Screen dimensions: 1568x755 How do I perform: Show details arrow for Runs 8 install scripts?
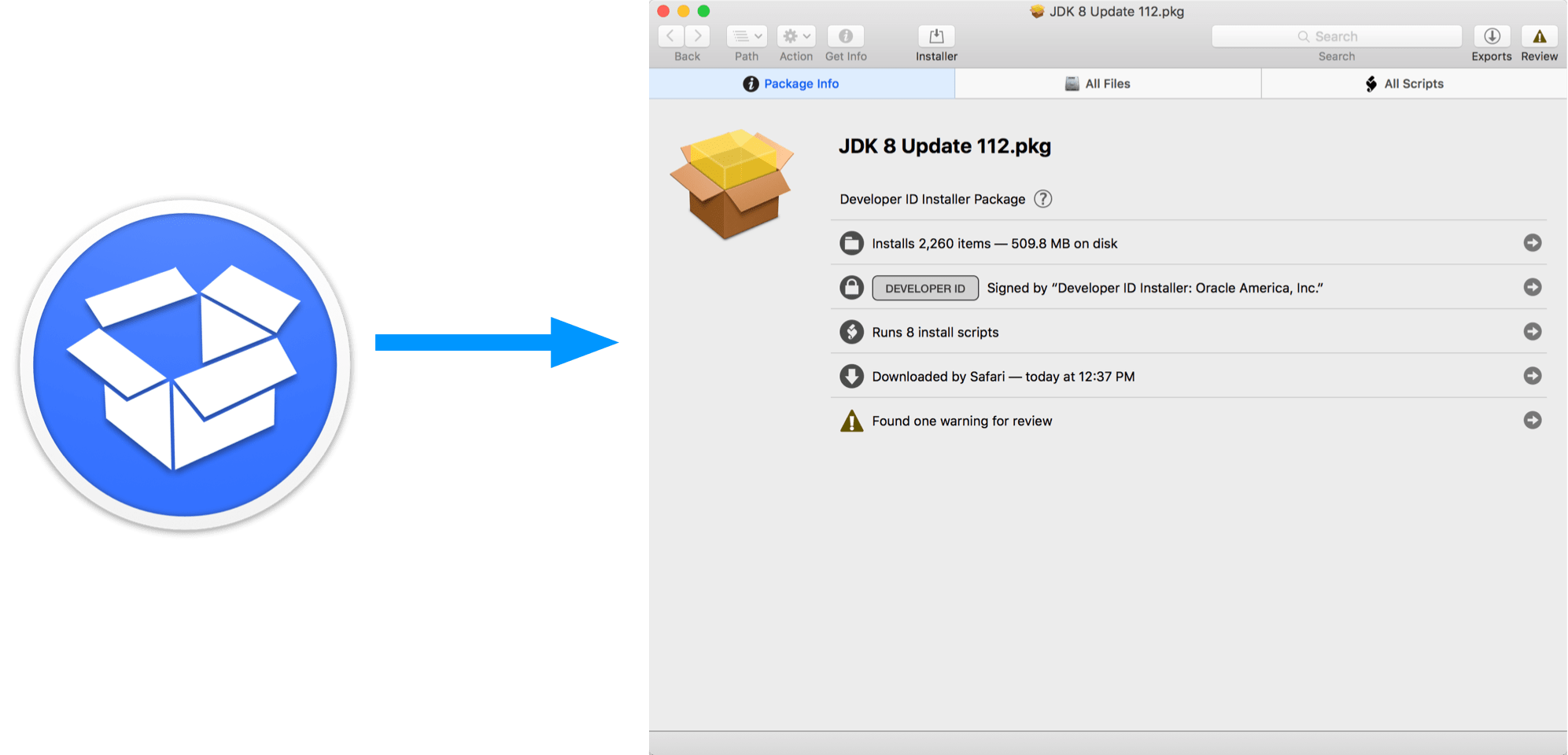pyautogui.click(x=1533, y=332)
